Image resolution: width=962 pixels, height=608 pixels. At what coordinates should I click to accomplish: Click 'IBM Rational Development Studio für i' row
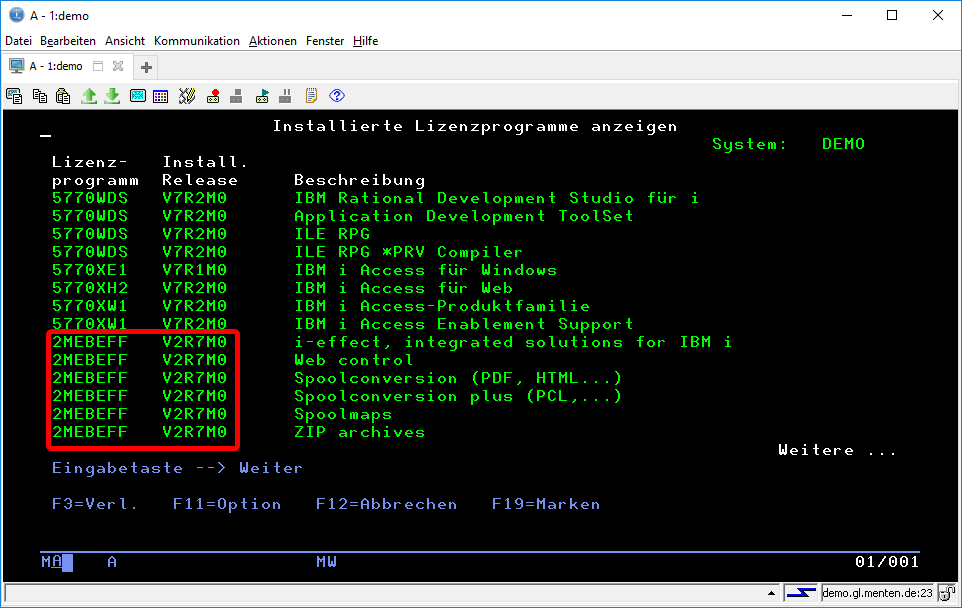496,198
